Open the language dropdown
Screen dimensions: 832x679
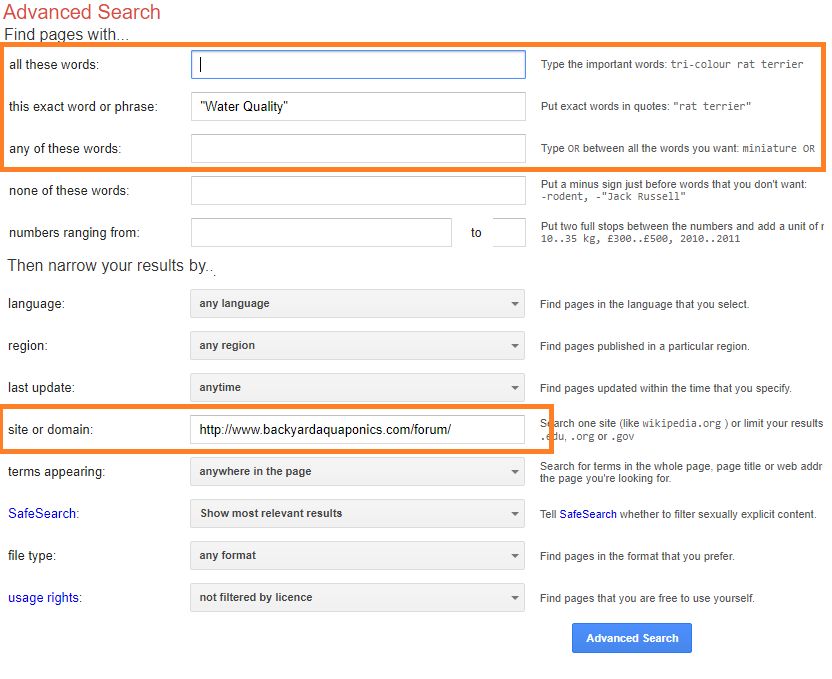pyautogui.click(x=357, y=303)
